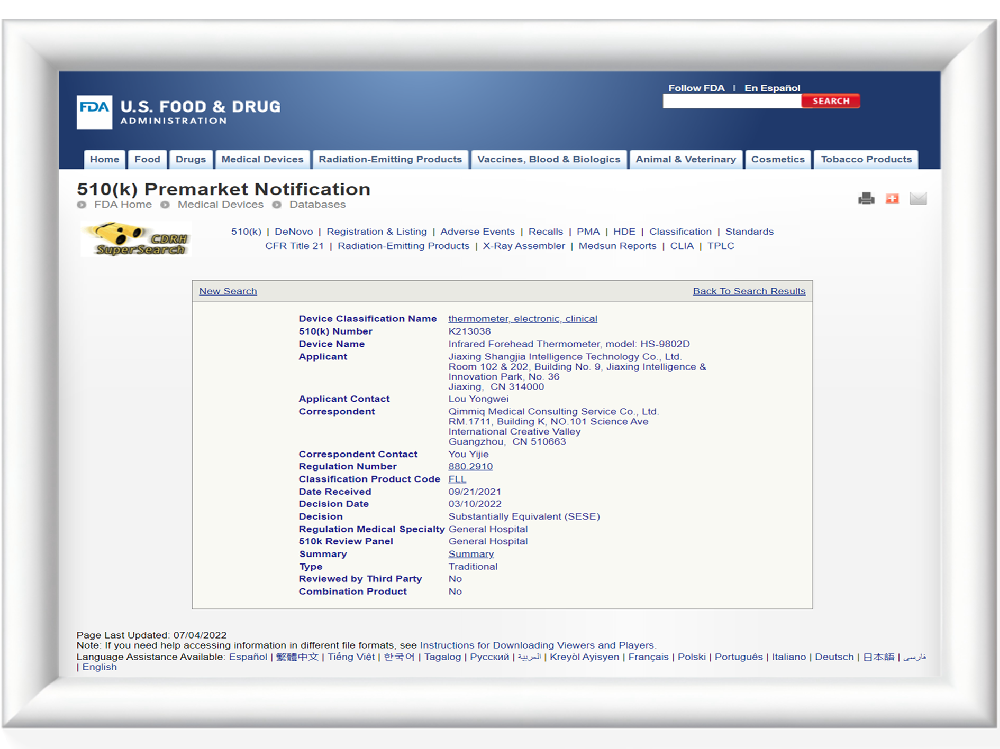Open the Cosmetics tab
Screen dimensions: 1000x749
(x=778, y=159)
